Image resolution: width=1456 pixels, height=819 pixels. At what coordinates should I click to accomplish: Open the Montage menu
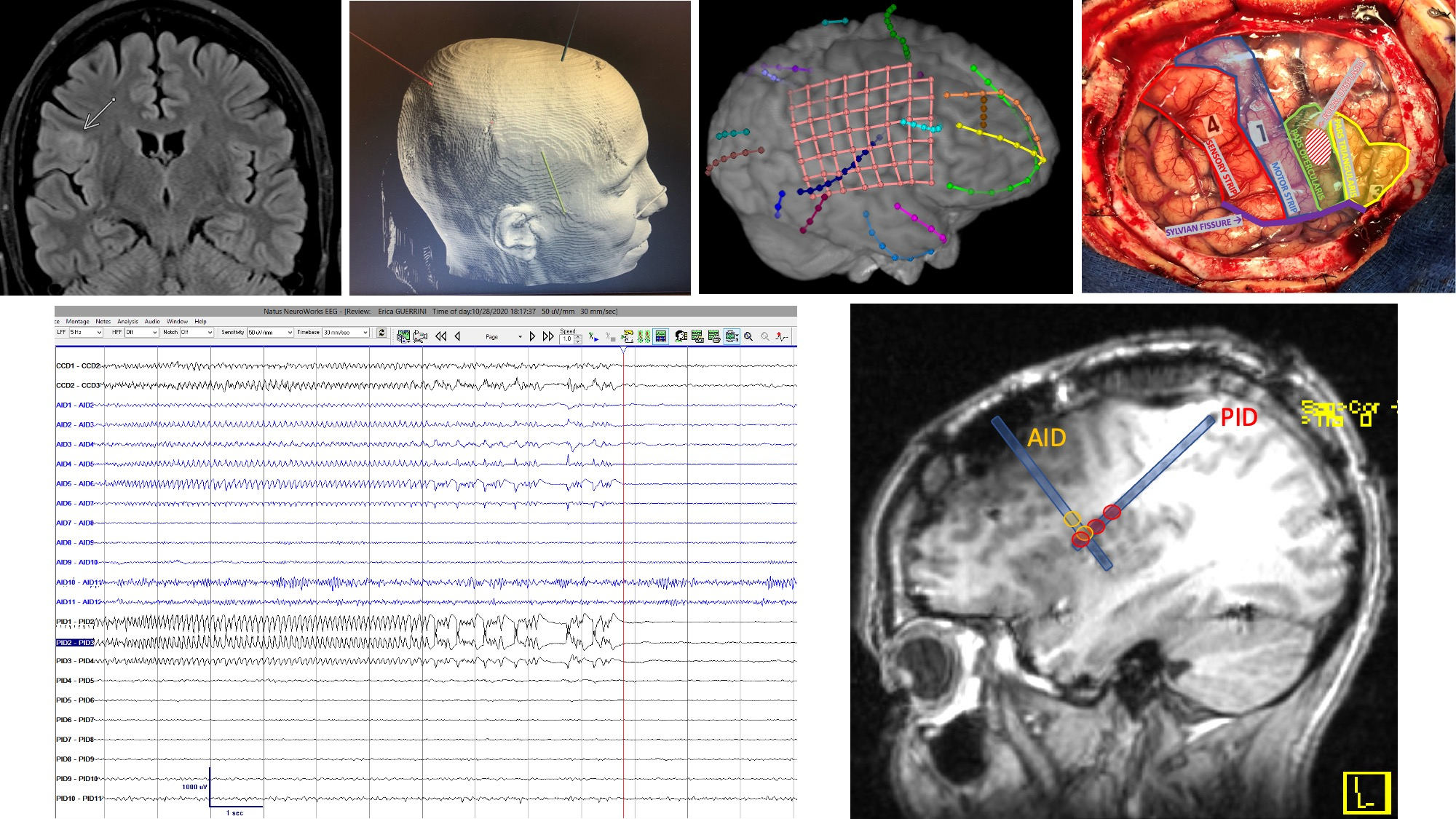tap(77, 321)
